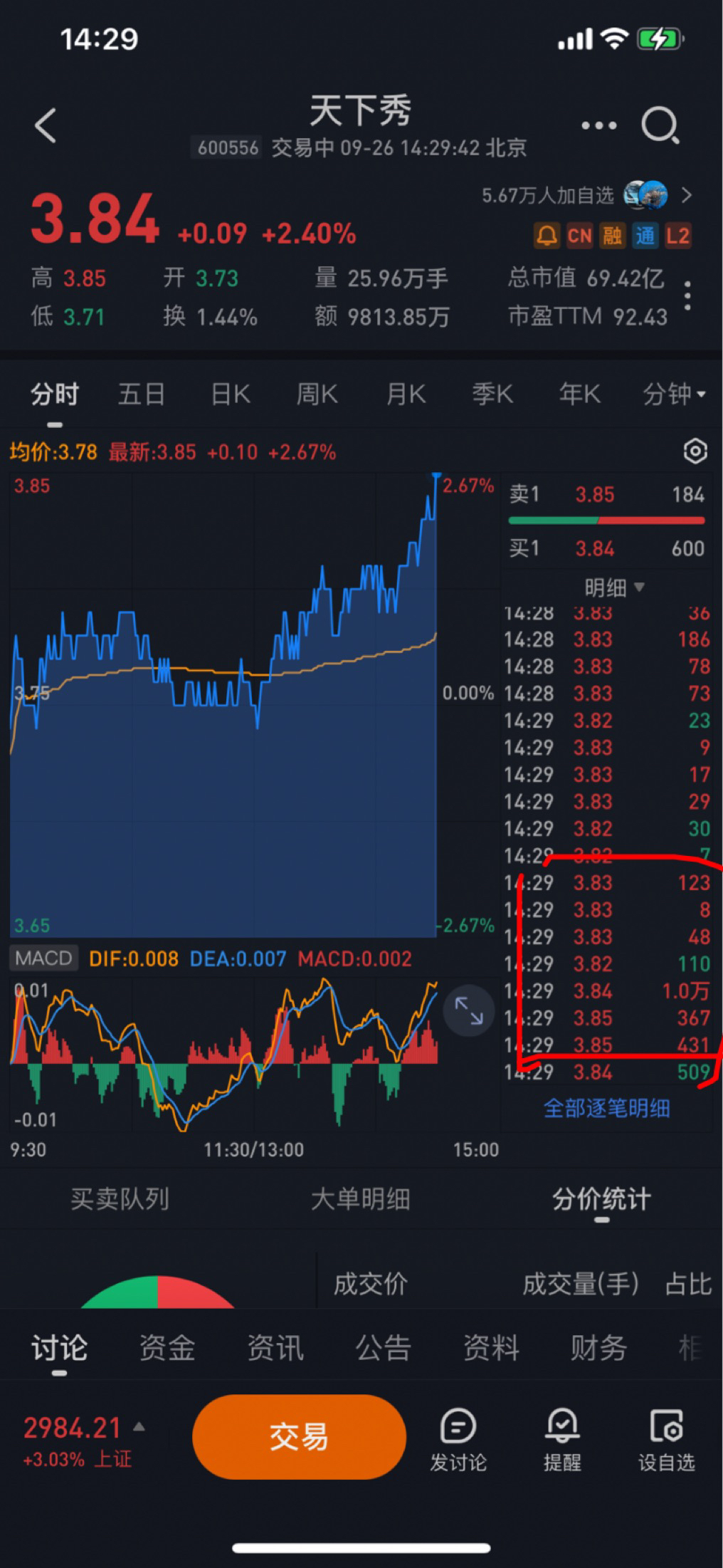Open the 资讯 news tab

click(275, 1348)
